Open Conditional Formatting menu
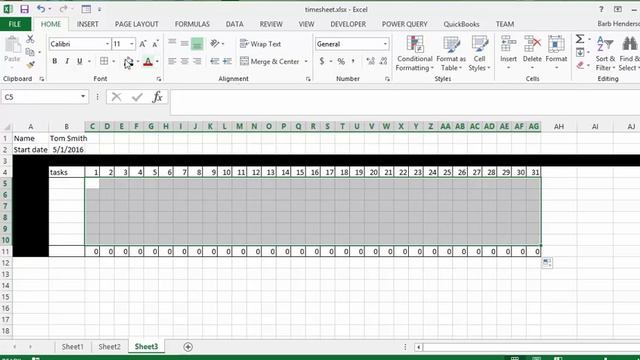This screenshot has height=360, width=640. 415,53
